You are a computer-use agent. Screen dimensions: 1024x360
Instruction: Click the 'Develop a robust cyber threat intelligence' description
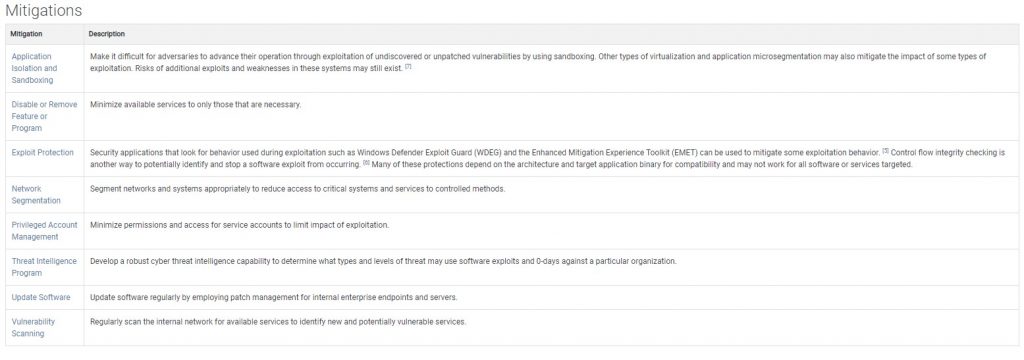[383, 261]
